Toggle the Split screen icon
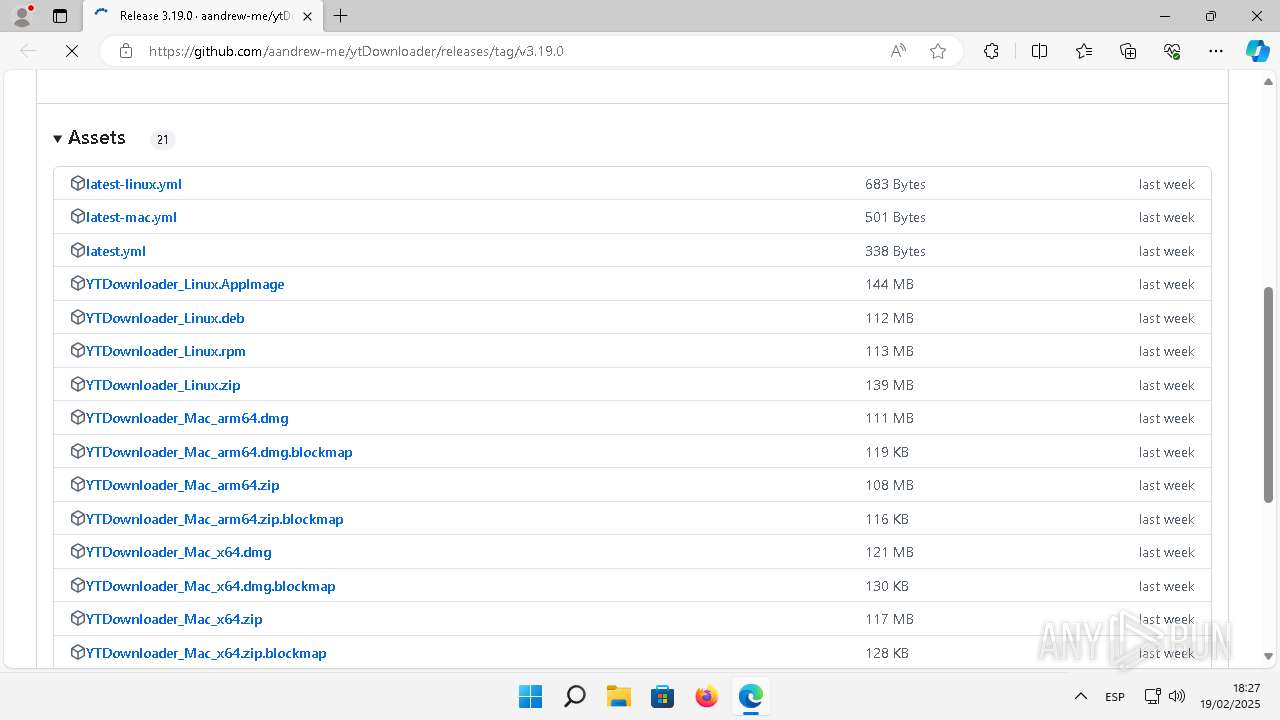The image size is (1280, 720). (x=1039, y=51)
